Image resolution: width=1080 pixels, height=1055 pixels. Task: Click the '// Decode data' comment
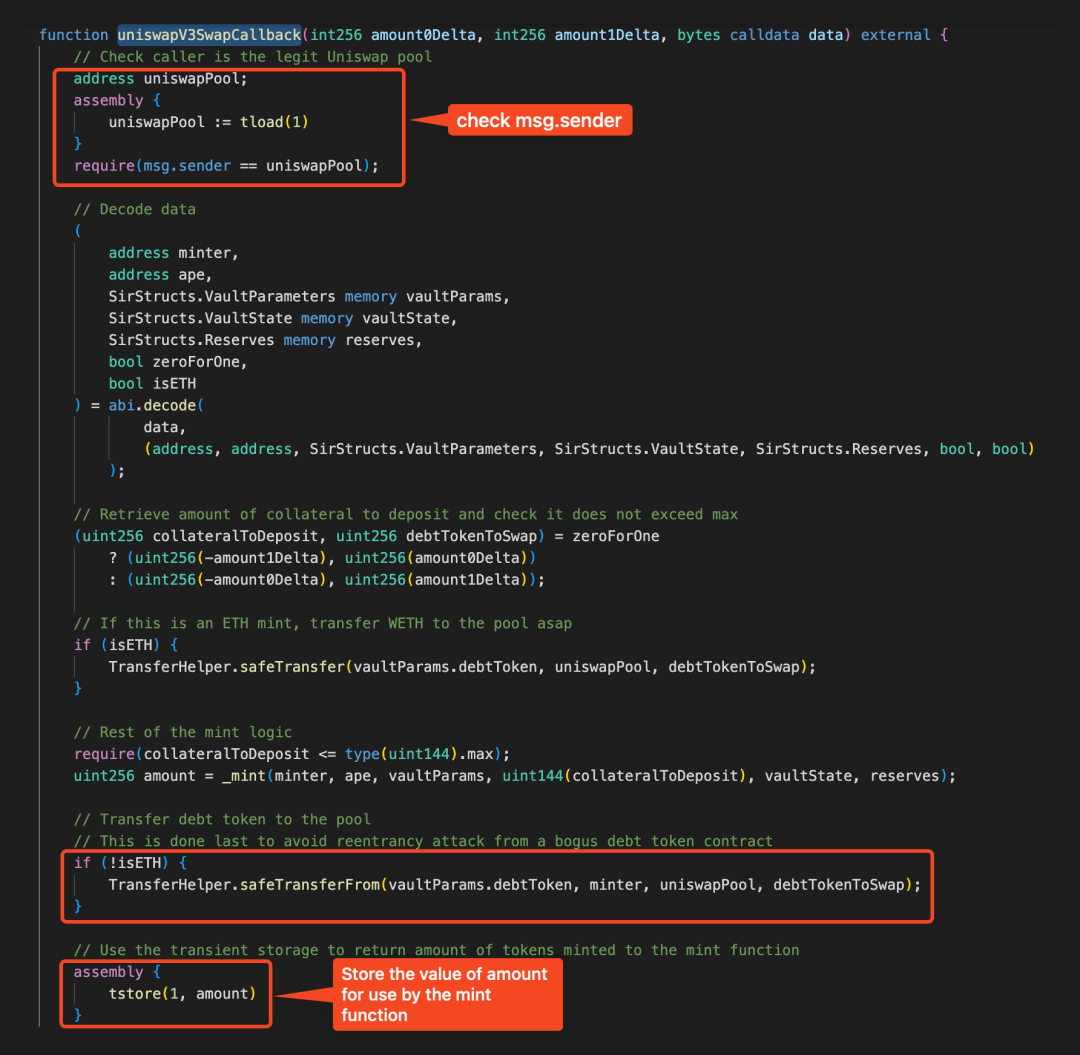(x=134, y=209)
